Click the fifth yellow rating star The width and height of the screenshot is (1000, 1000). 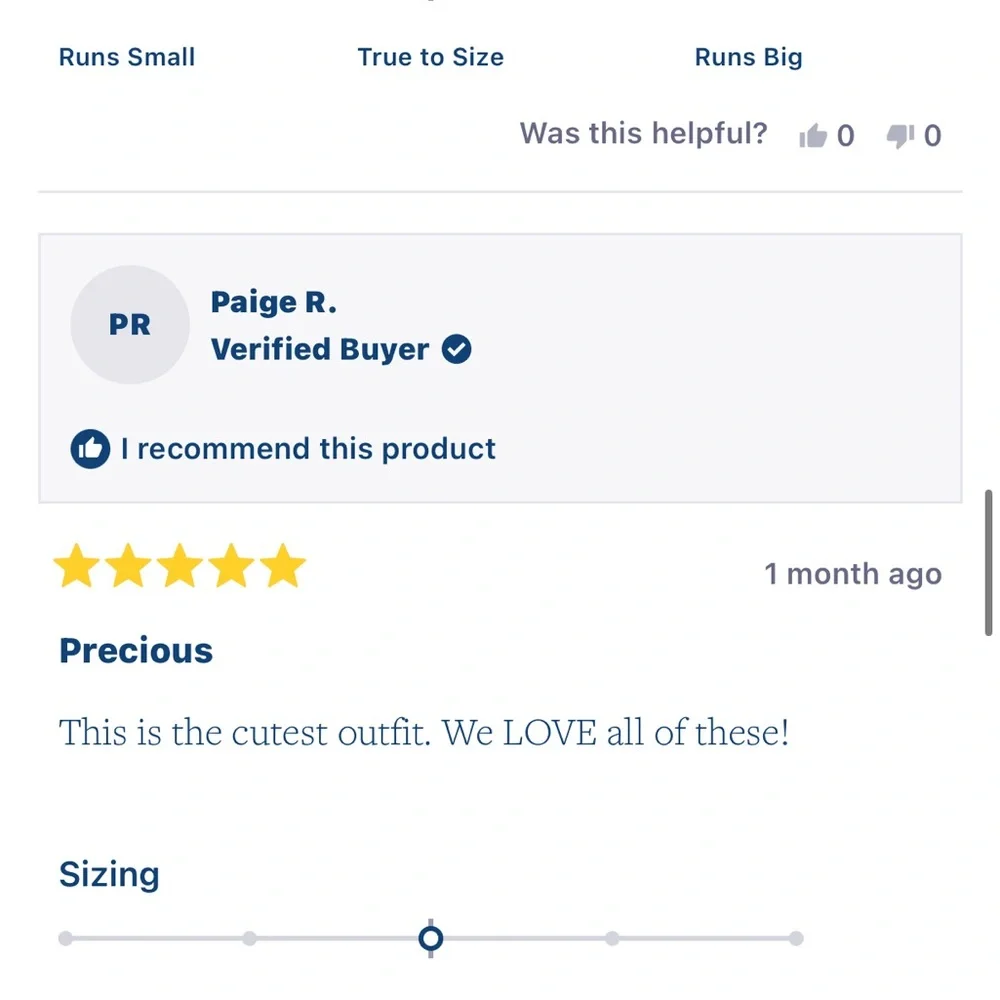(x=283, y=565)
